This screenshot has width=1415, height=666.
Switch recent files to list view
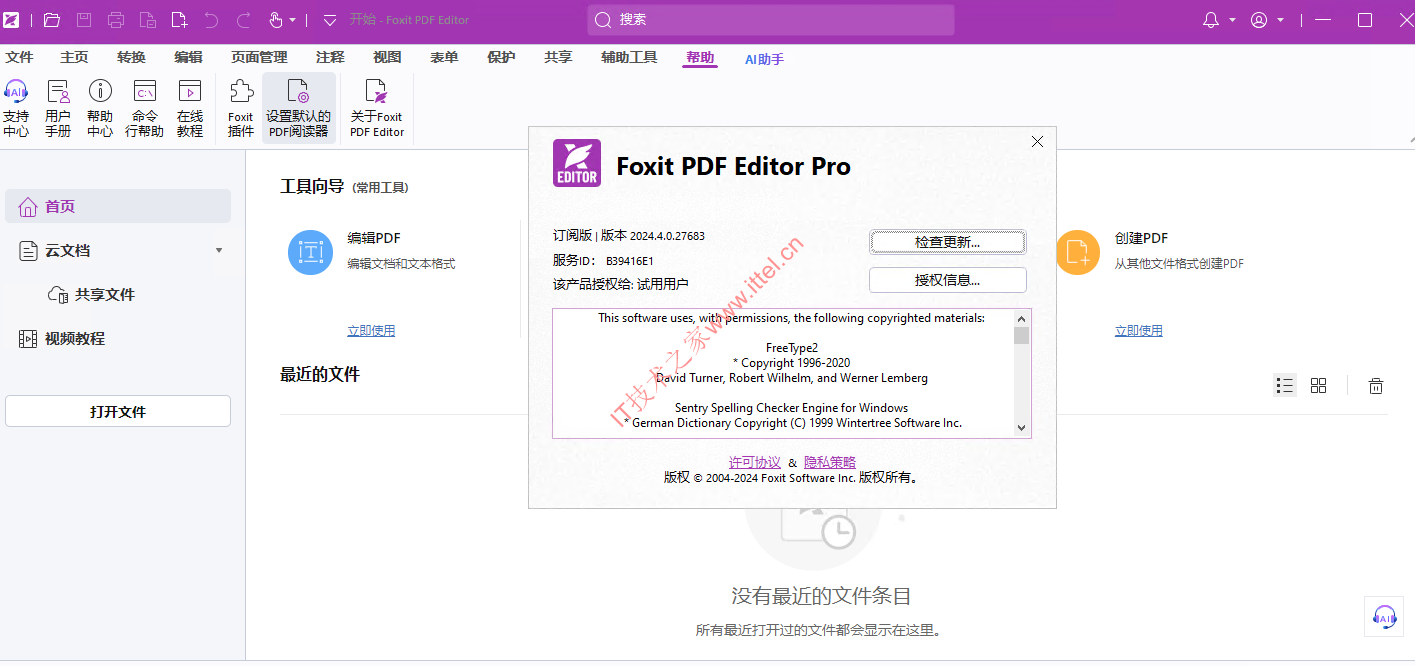pyautogui.click(x=1285, y=385)
